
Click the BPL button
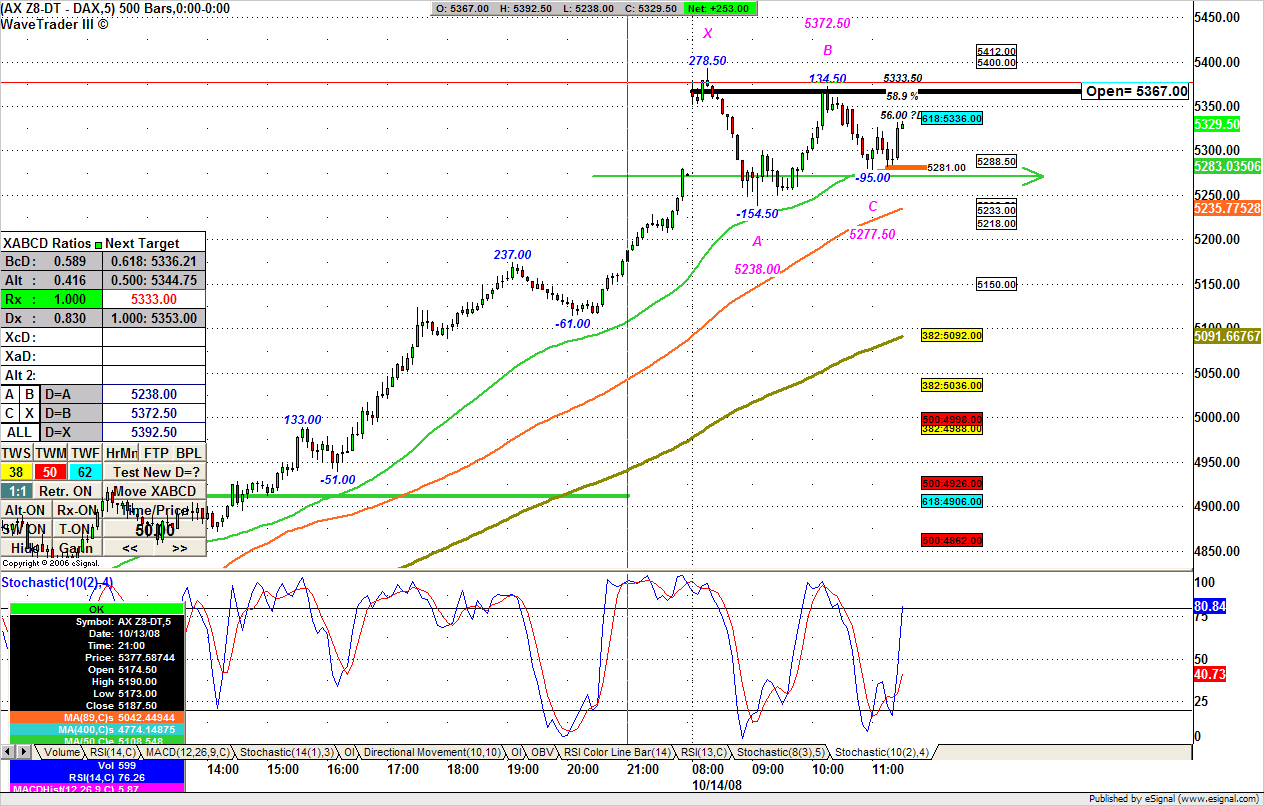pyautogui.click(x=189, y=453)
